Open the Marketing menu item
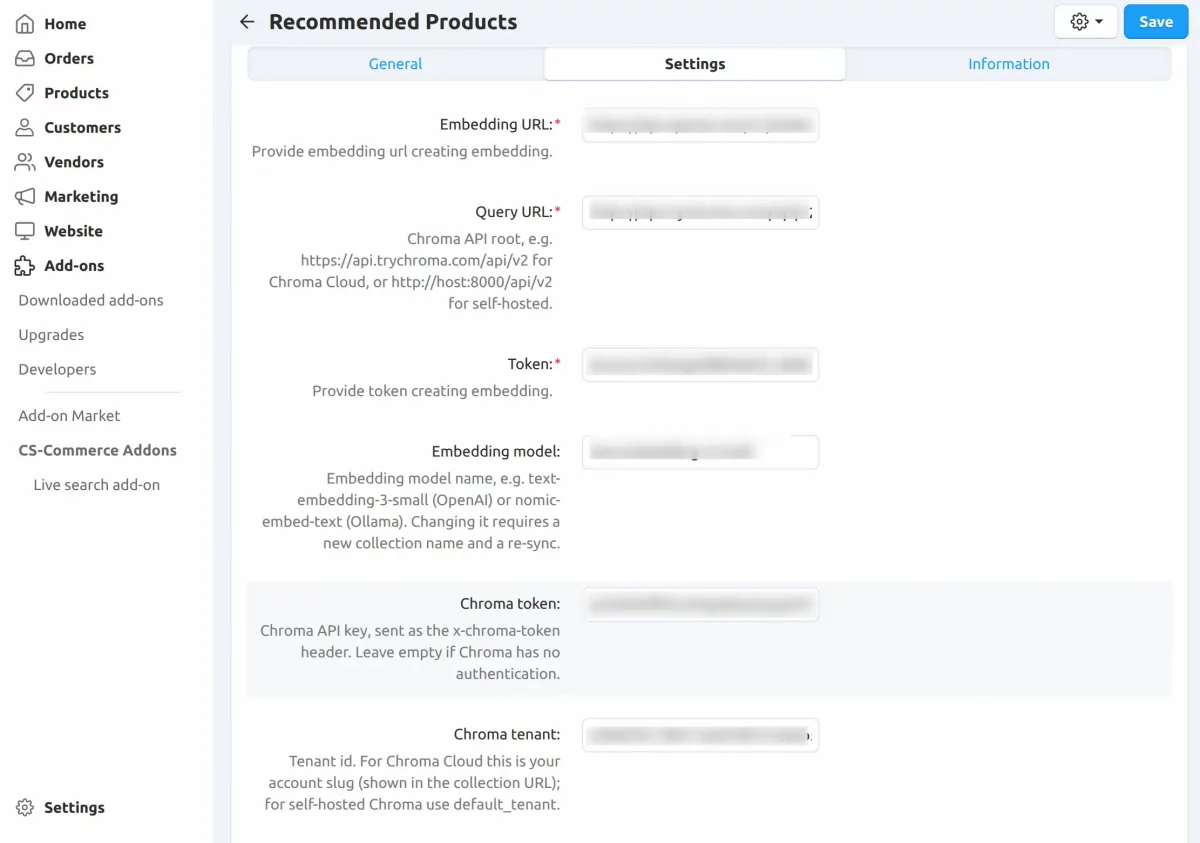The width and height of the screenshot is (1200, 843). coord(81,196)
